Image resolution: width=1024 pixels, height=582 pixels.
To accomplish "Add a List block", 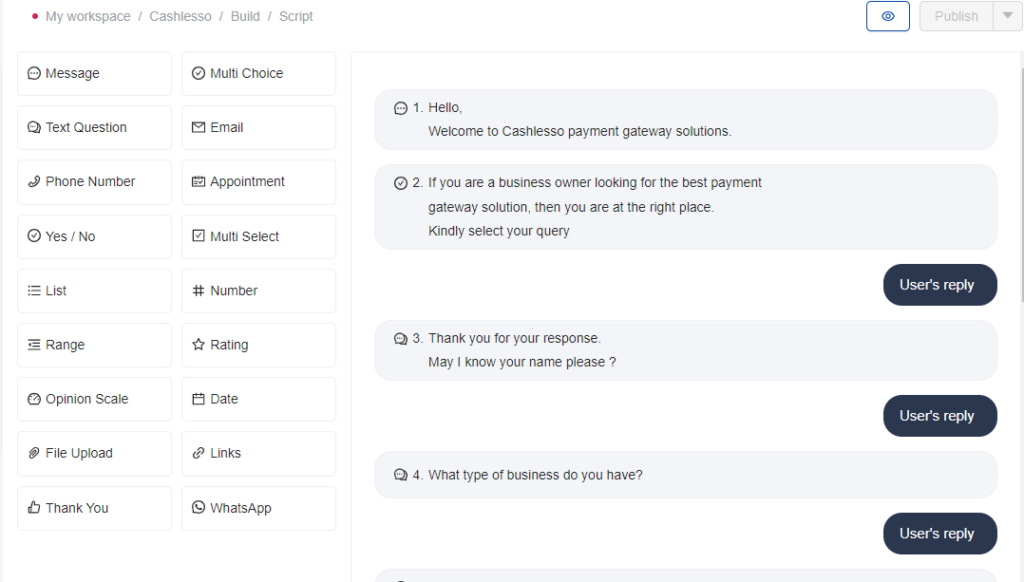I will 95,291.
